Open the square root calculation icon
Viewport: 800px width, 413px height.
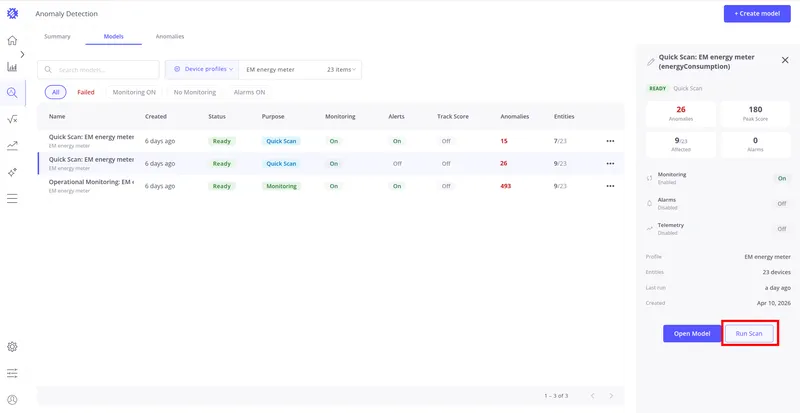click(12, 119)
